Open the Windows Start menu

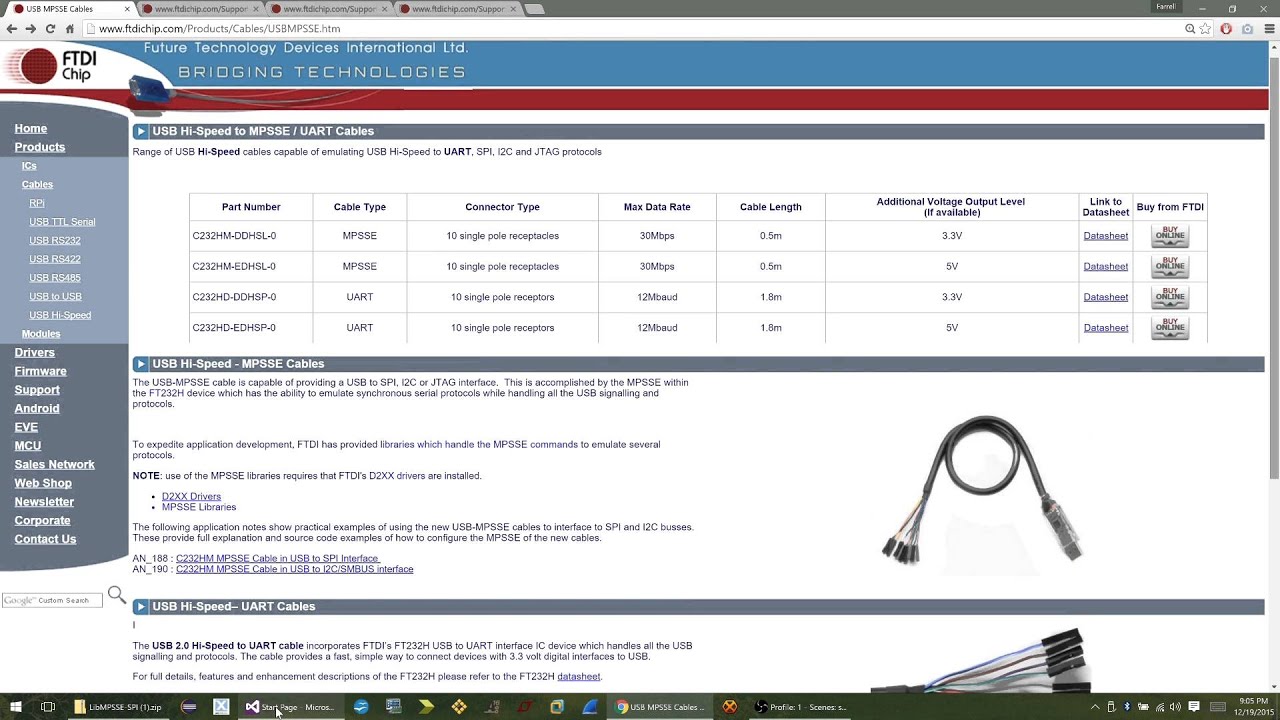click(16, 707)
